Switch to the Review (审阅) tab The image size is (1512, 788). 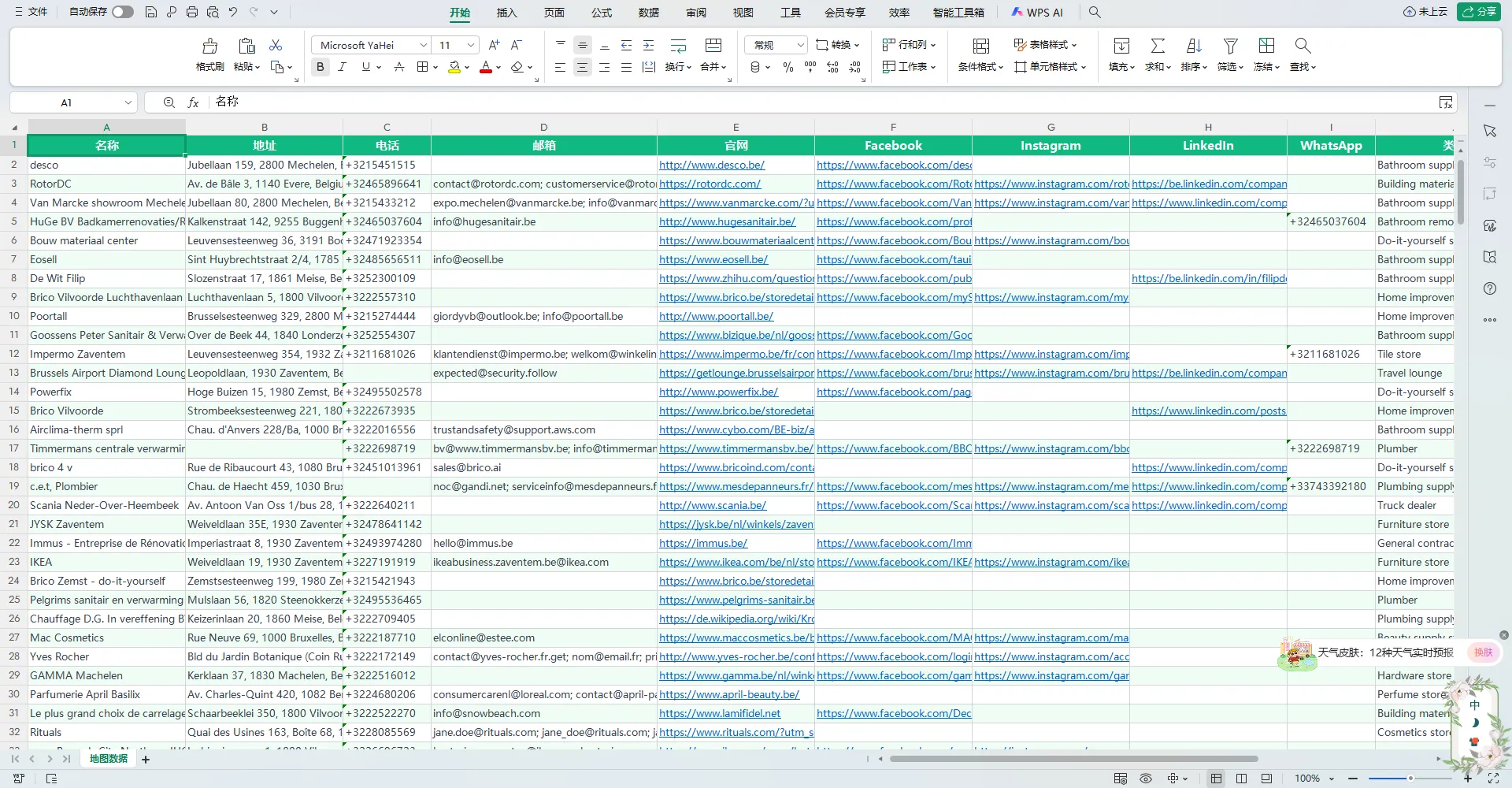pos(696,12)
